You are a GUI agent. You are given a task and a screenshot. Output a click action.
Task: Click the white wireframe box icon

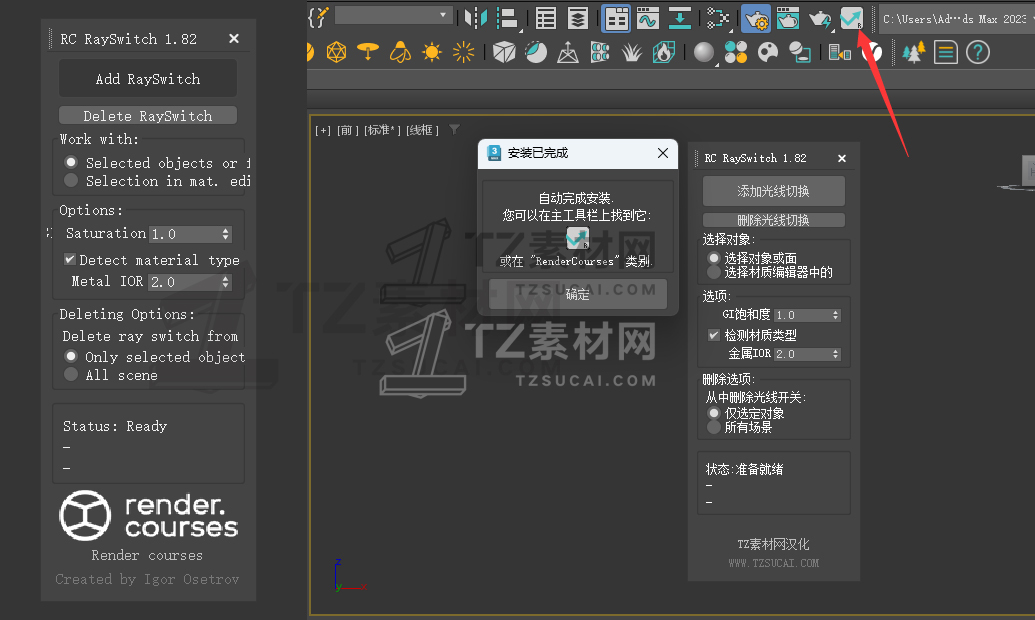[x=504, y=52]
